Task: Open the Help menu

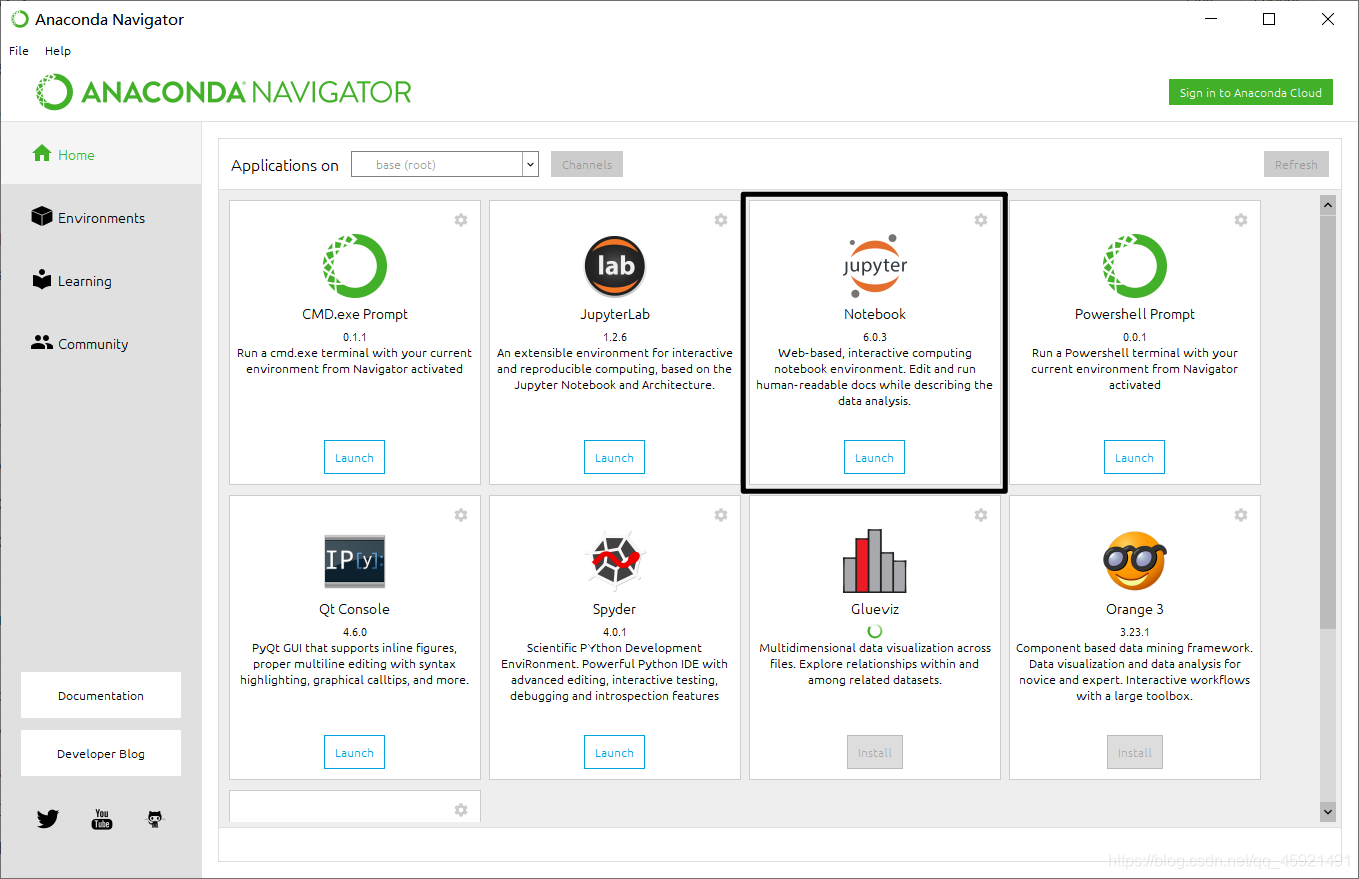Action: point(58,50)
